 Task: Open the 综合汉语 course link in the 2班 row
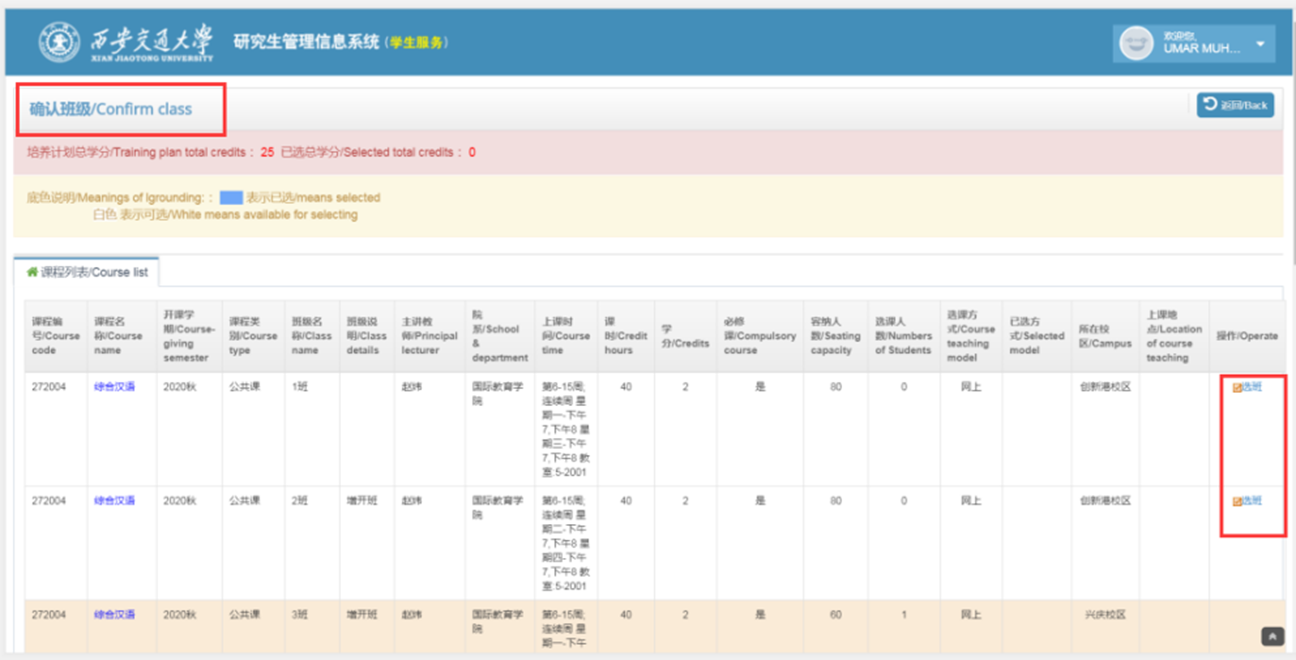[114, 501]
